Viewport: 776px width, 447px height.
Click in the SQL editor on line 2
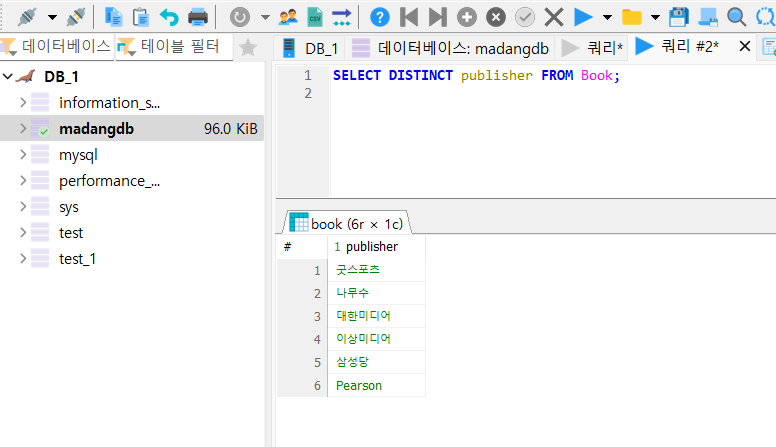(552, 93)
